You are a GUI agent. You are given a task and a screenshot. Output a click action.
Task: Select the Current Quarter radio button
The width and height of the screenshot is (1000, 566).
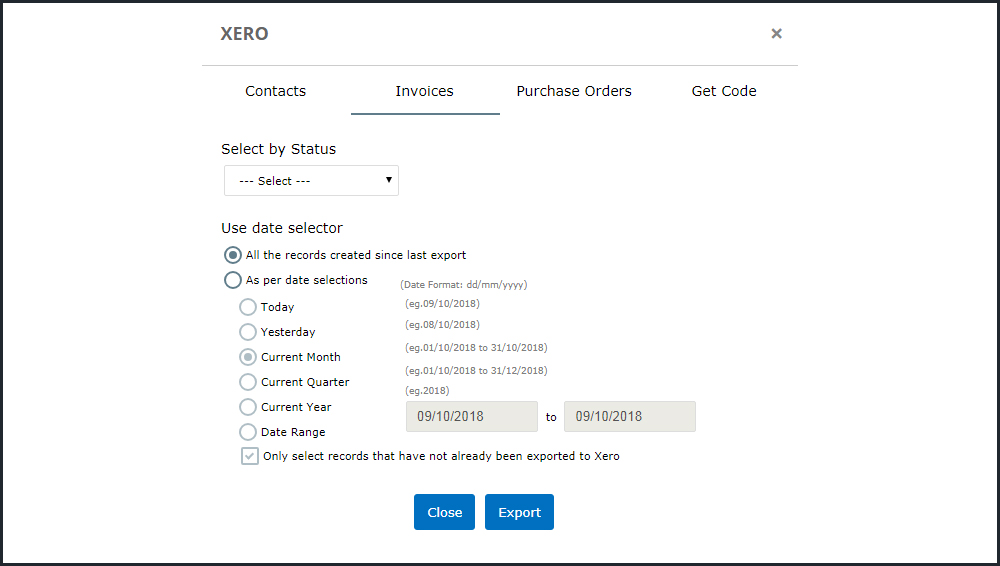pyautogui.click(x=247, y=382)
